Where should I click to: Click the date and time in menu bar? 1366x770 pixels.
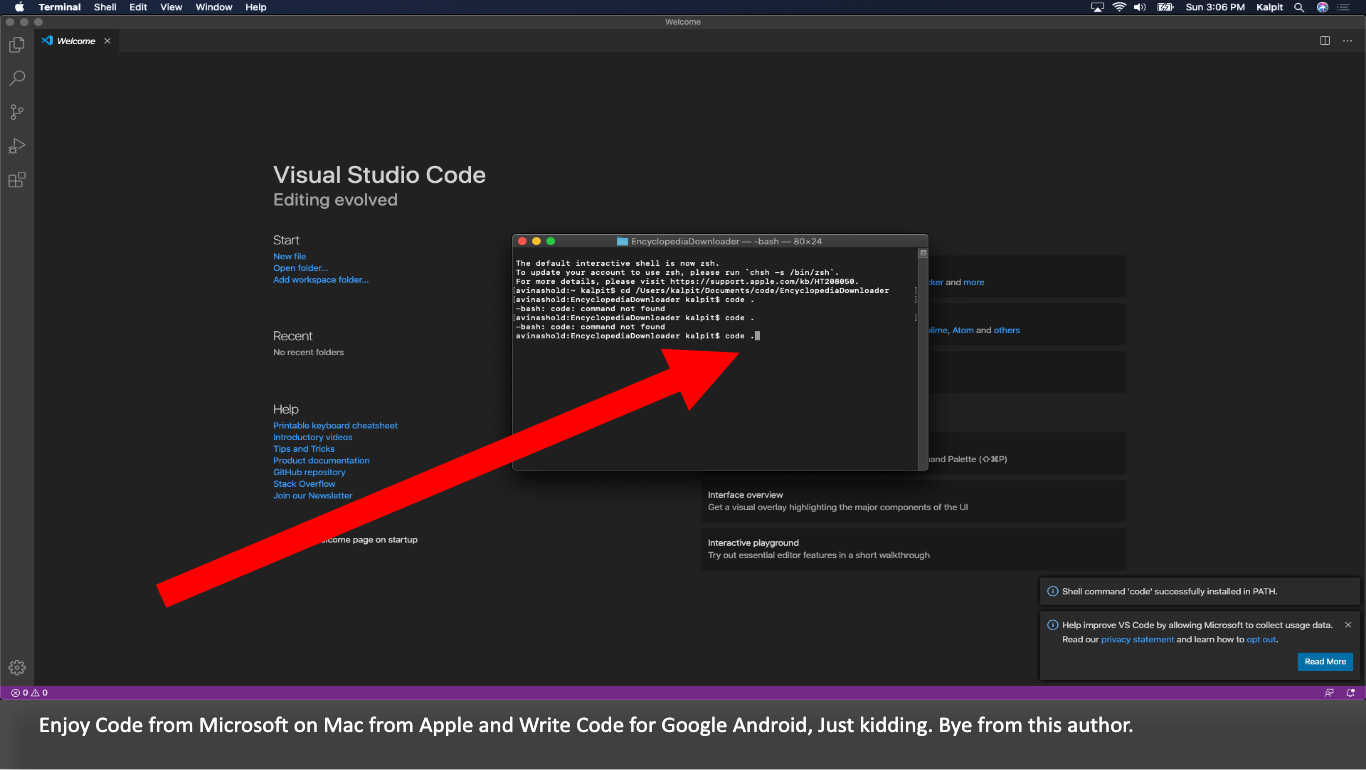click(1215, 7)
